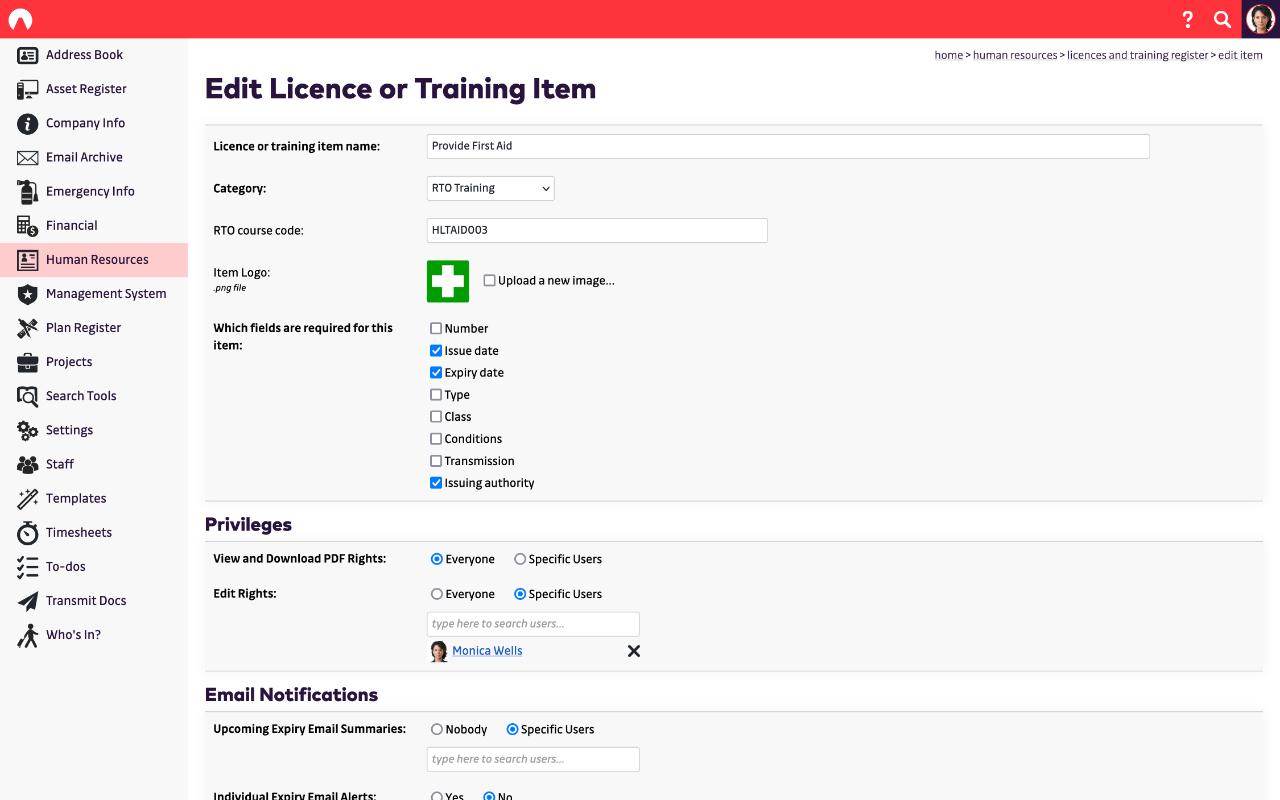Click the Management System shield icon
The height and width of the screenshot is (800, 1280).
click(28, 293)
